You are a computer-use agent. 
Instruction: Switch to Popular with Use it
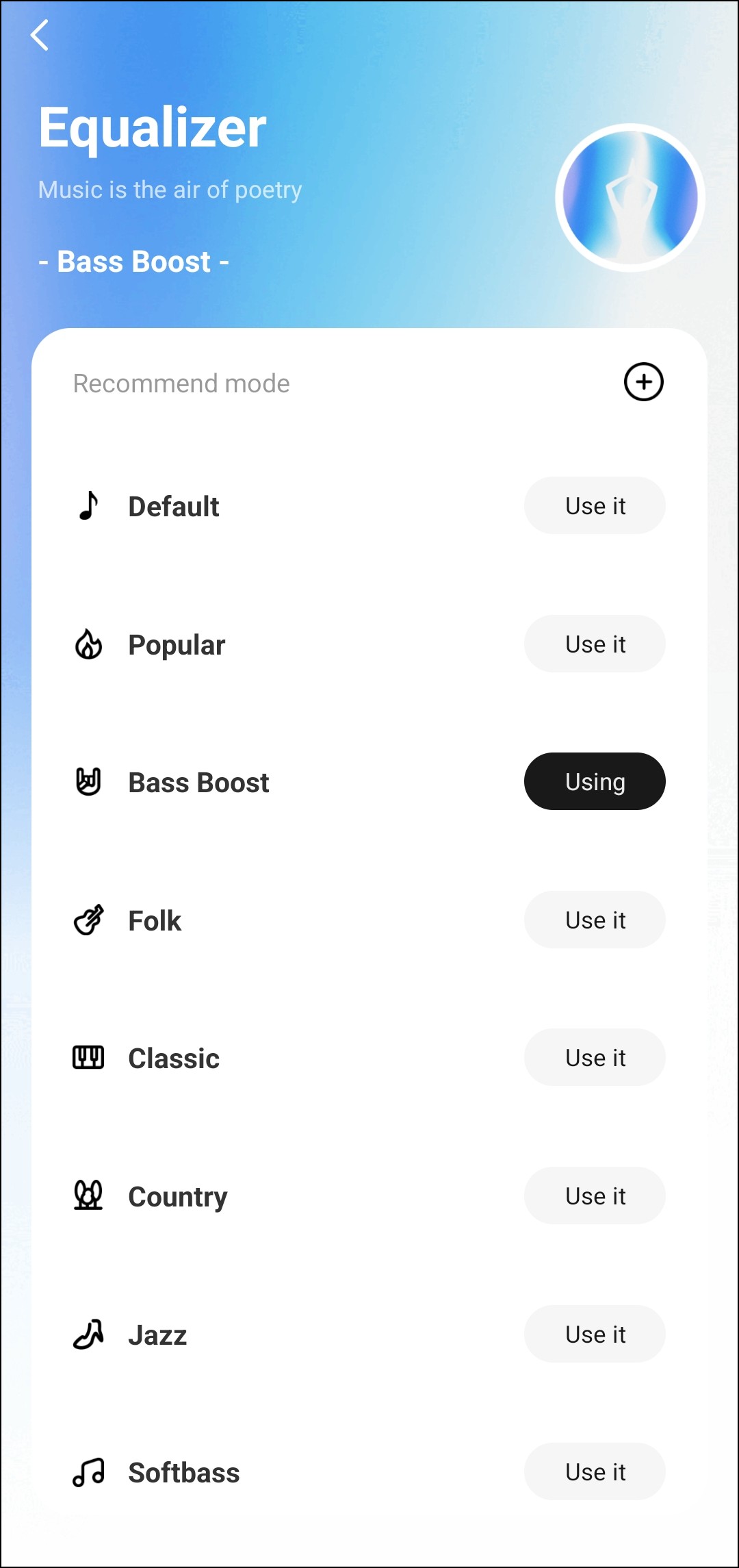pyautogui.click(x=595, y=644)
